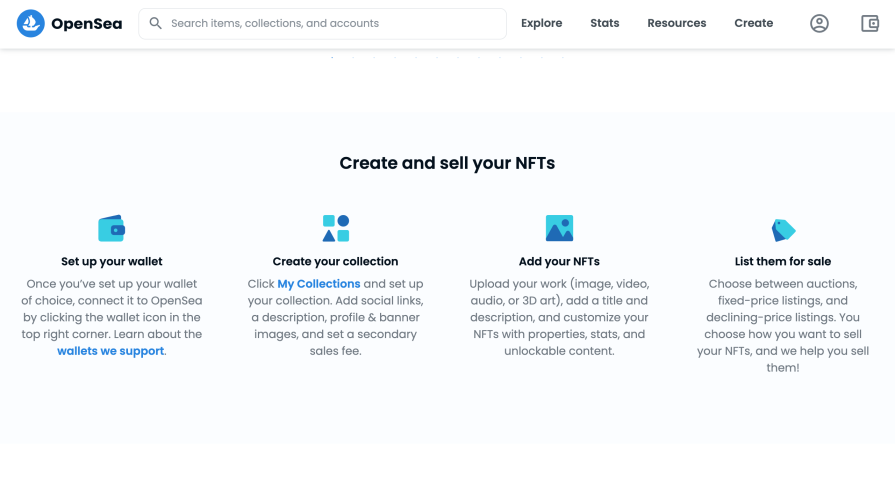895x480 pixels.
Task: Open the Explore menu
Action: pos(542,23)
